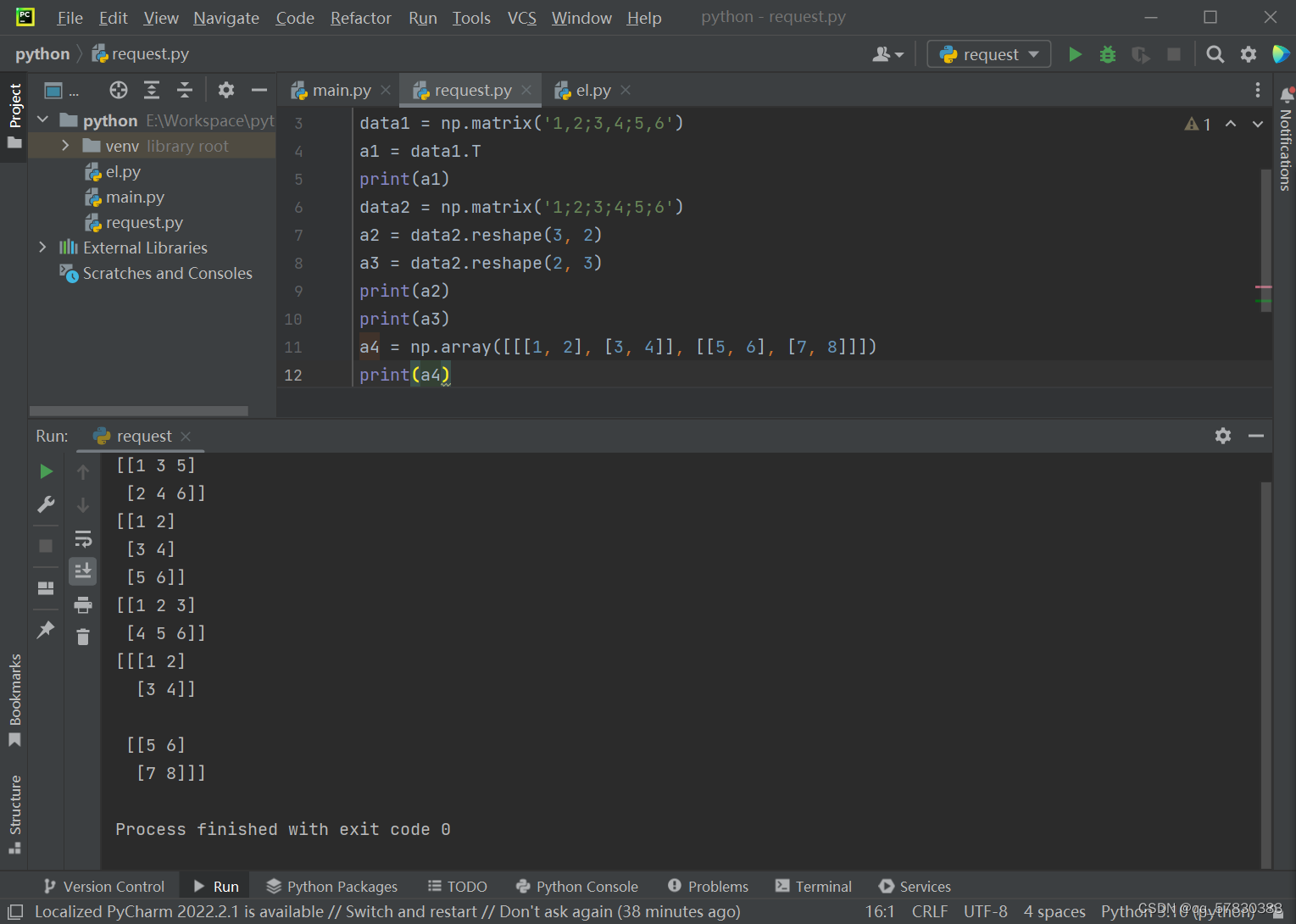The height and width of the screenshot is (924, 1296).
Task: Close the request.py editor tab
Action: [526, 90]
